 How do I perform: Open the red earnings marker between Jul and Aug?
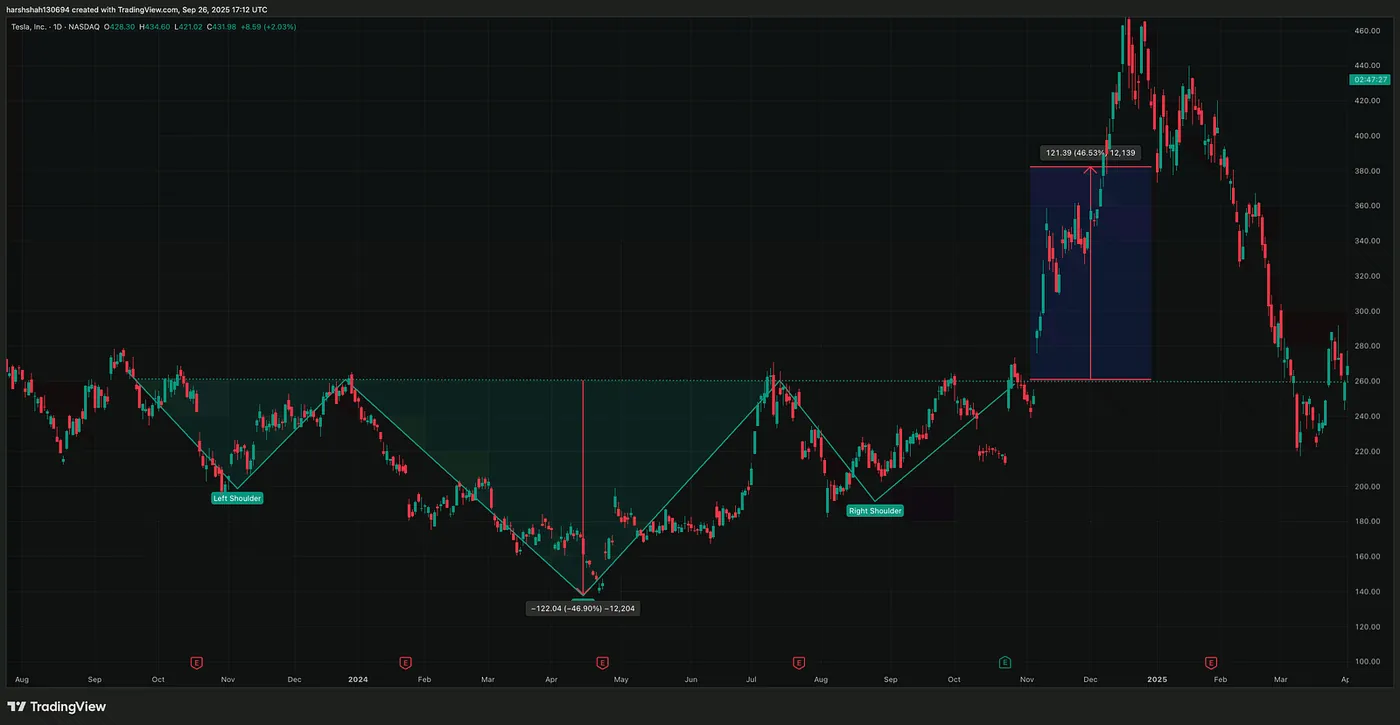point(798,662)
